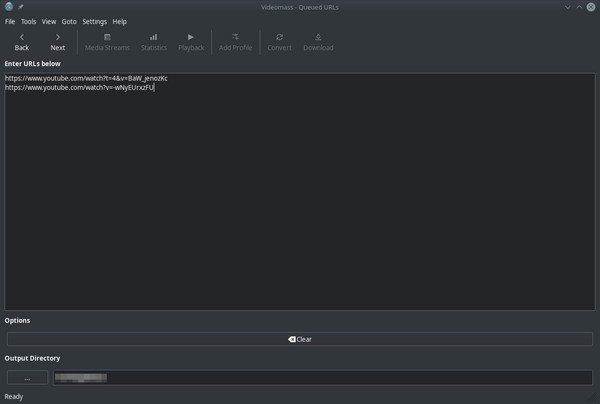
Task: Open the Tools menu
Action: pyautogui.click(x=28, y=21)
